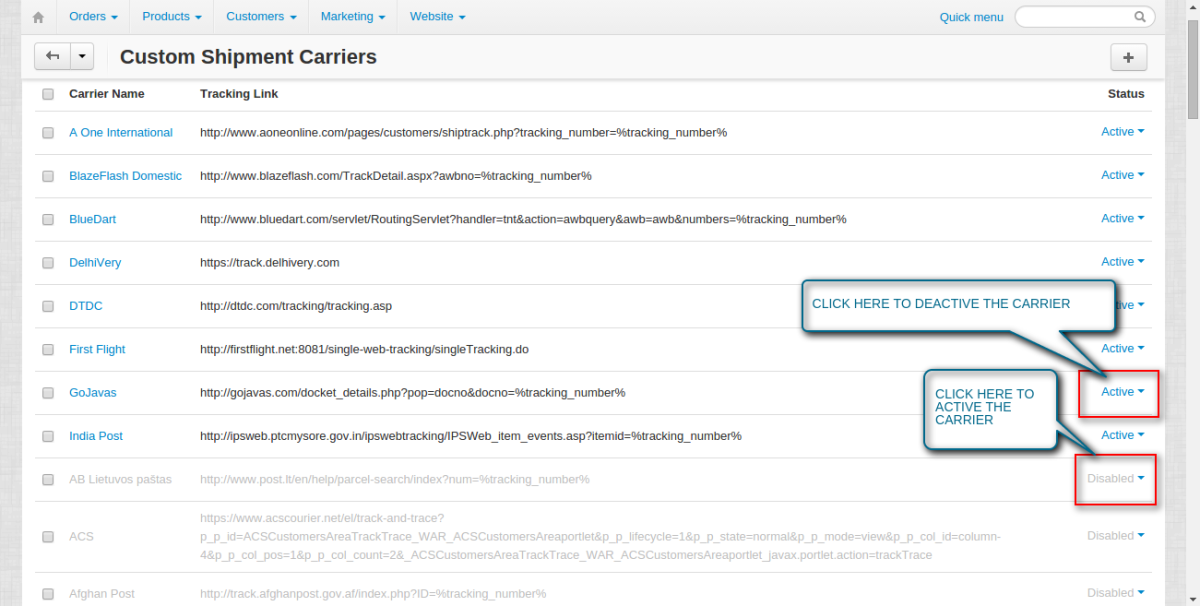Viewport: 1200px width, 606px height.
Task: Go to the admin home icon
Action: click(38, 17)
